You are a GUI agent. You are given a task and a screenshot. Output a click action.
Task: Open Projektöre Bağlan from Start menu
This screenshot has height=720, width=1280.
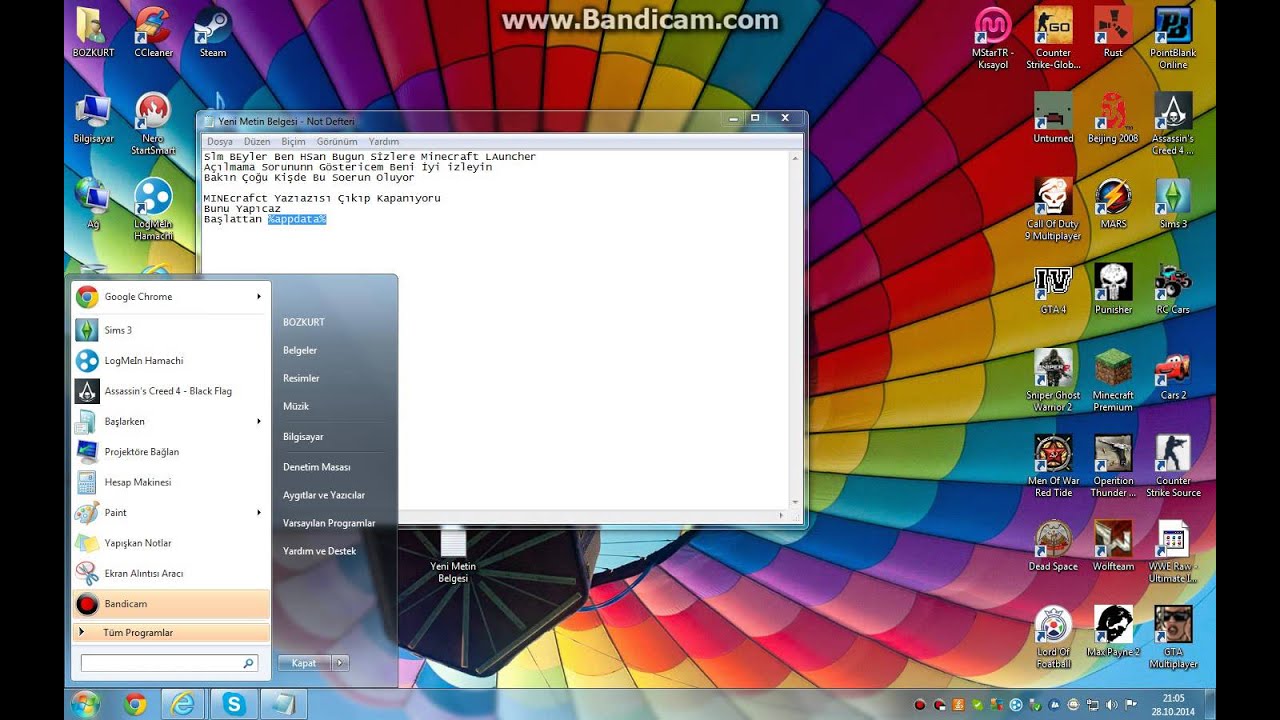pyautogui.click(x=172, y=452)
